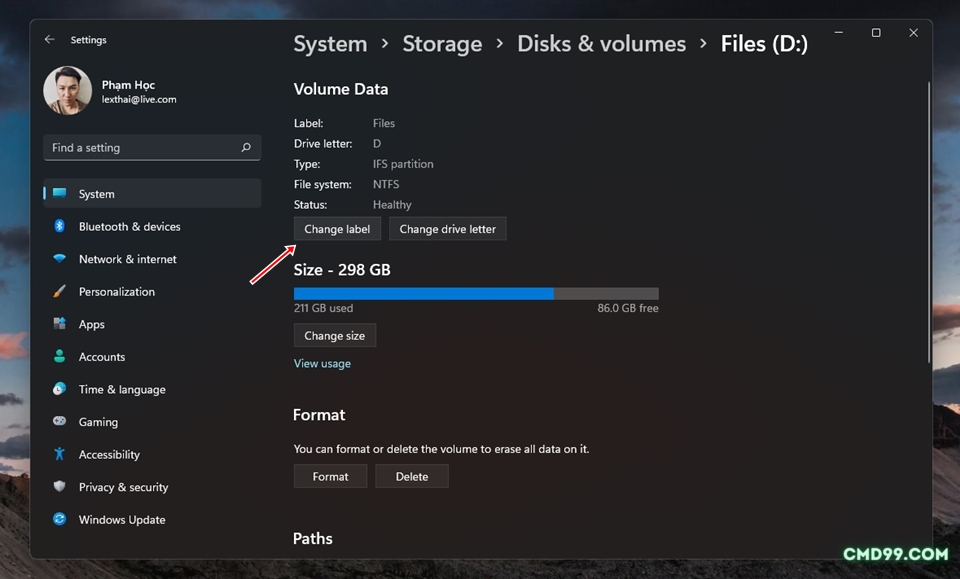The image size is (960, 579).
Task: Click the Change size button
Action: click(335, 335)
